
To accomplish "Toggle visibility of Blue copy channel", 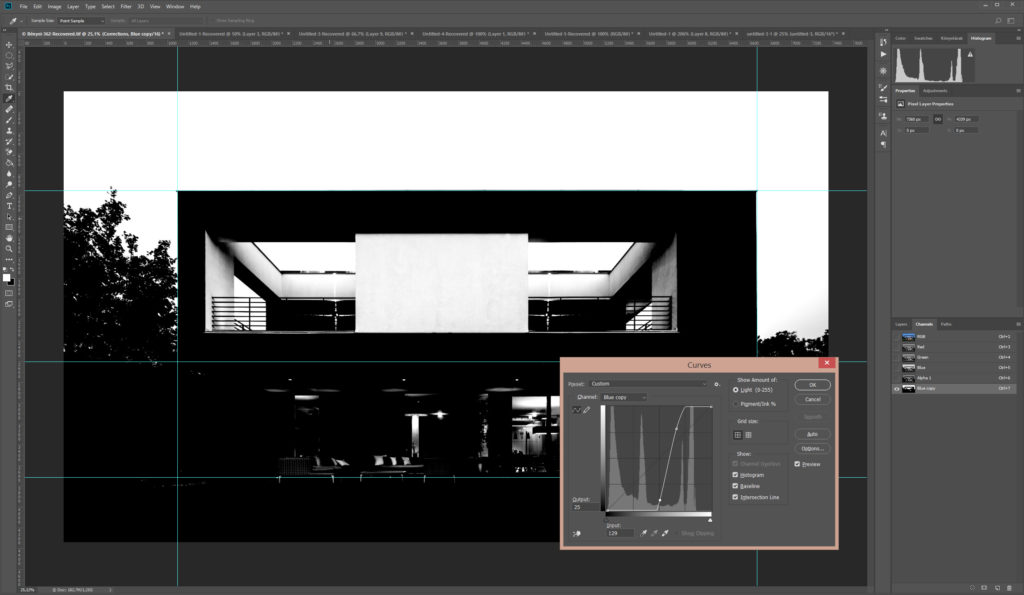I will pyautogui.click(x=897, y=389).
